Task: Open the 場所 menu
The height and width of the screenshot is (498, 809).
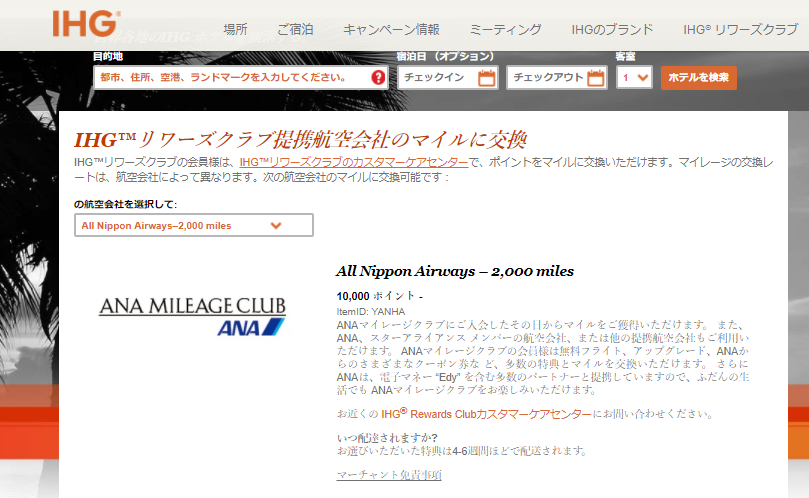Action: coord(235,29)
